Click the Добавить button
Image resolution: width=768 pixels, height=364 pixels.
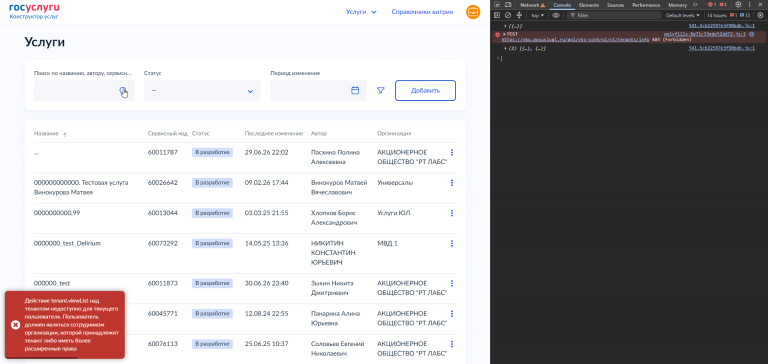(x=425, y=91)
